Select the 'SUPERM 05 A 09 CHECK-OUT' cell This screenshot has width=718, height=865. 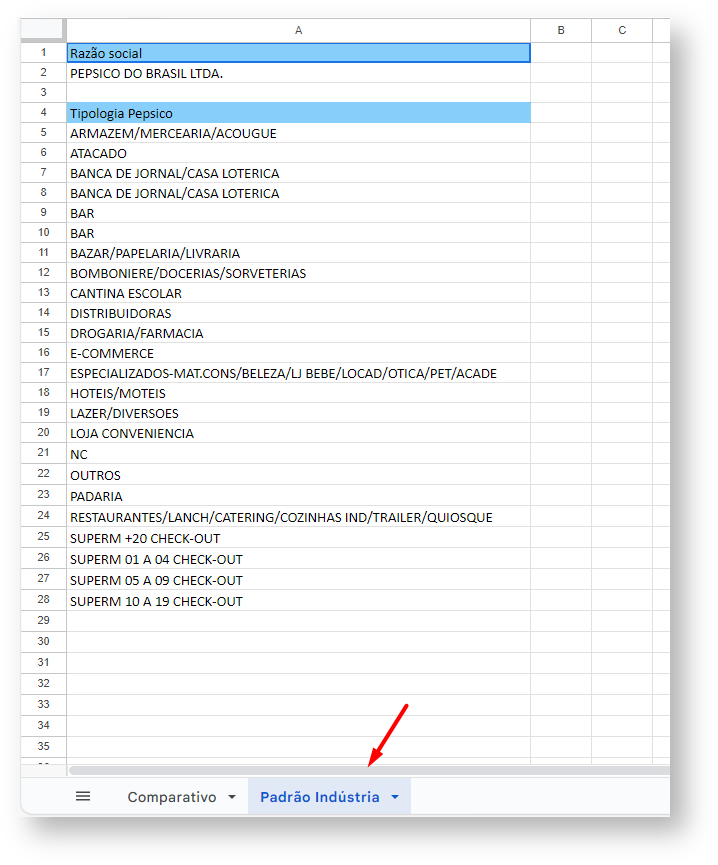pos(298,579)
